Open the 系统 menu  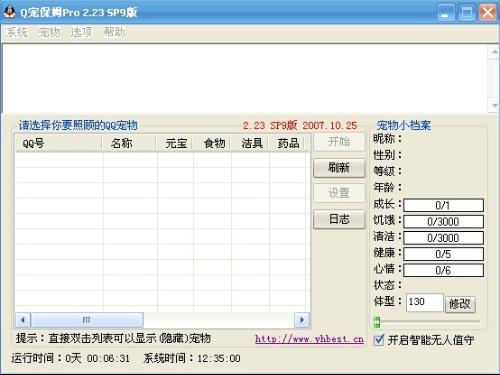pos(17,32)
